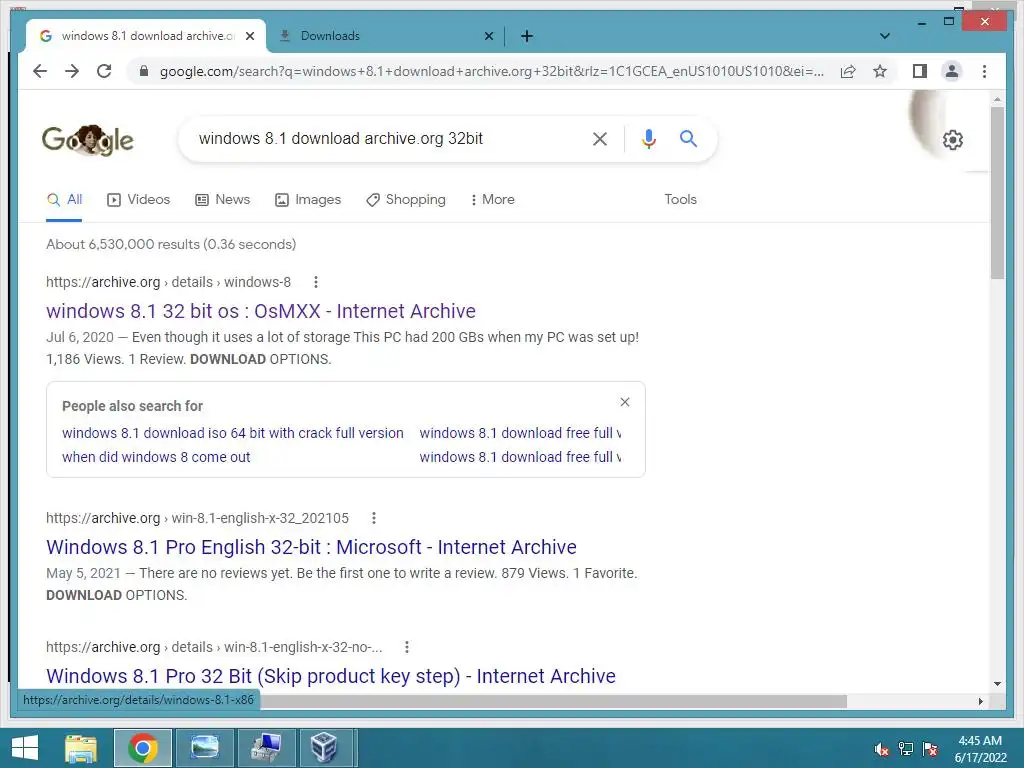Switch to Shopping results
This screenshot has width=1024, height=768.
coord(406,200)
